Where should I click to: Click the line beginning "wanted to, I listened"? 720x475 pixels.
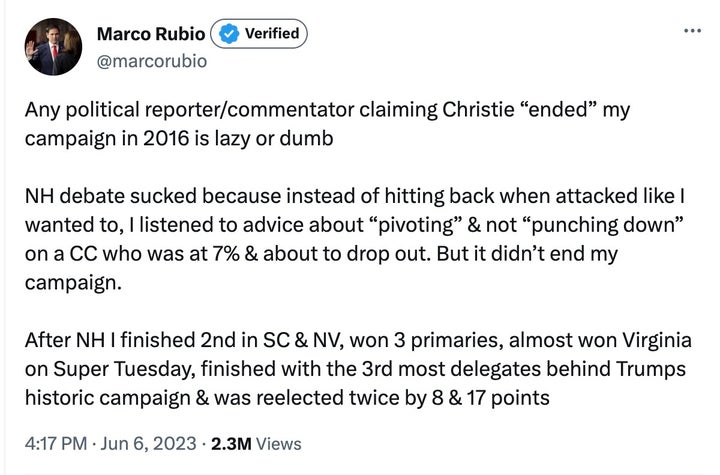pyautogui.click(x=354, y=225)
